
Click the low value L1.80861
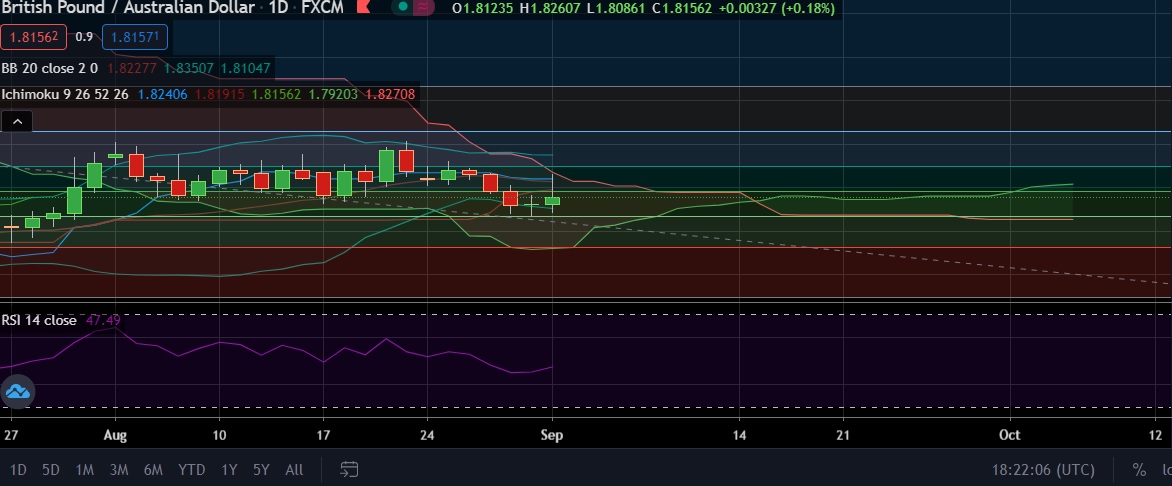tap(616, 8)
